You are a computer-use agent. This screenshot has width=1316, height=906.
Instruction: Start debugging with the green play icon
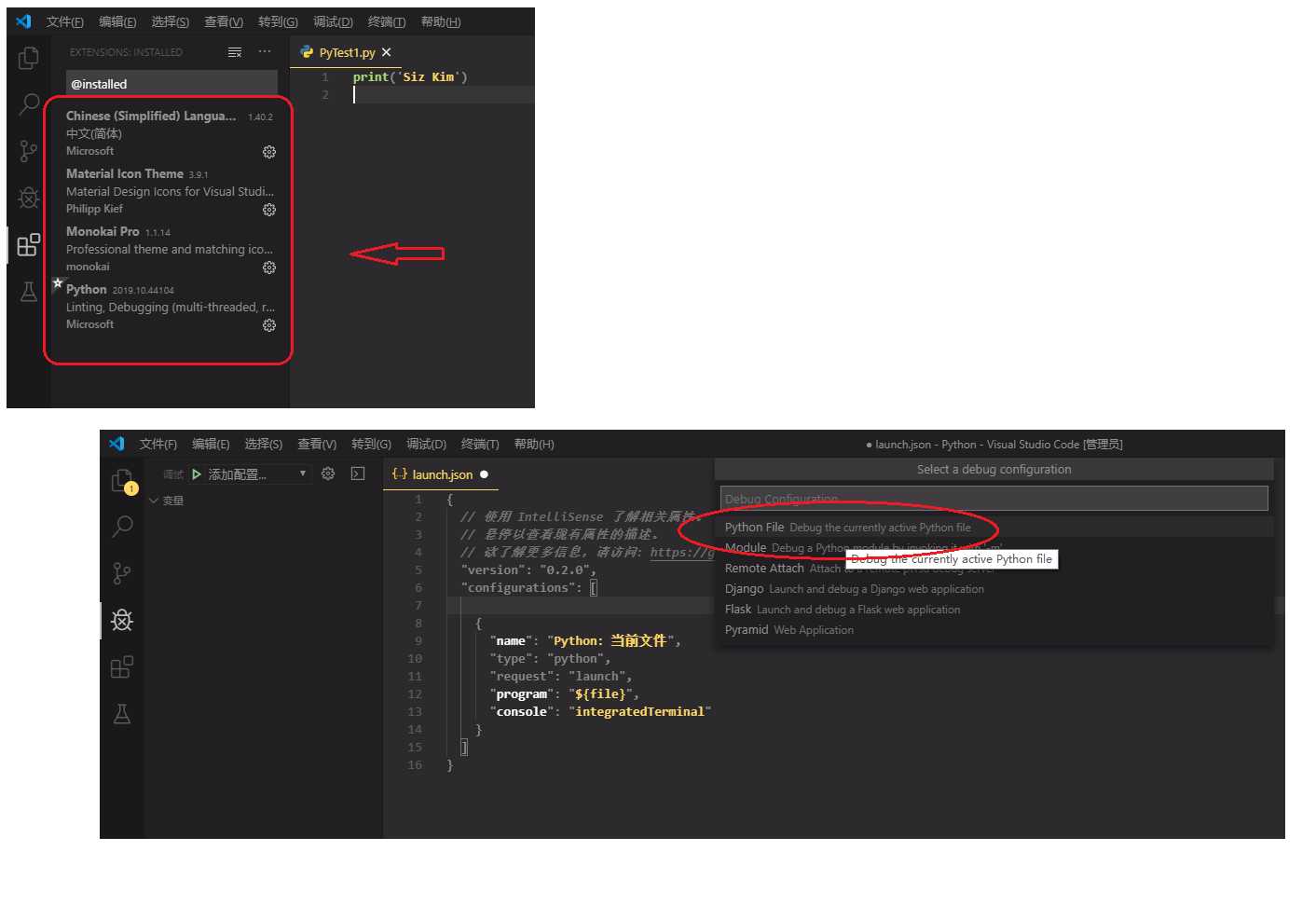click(x=197, y=474)
